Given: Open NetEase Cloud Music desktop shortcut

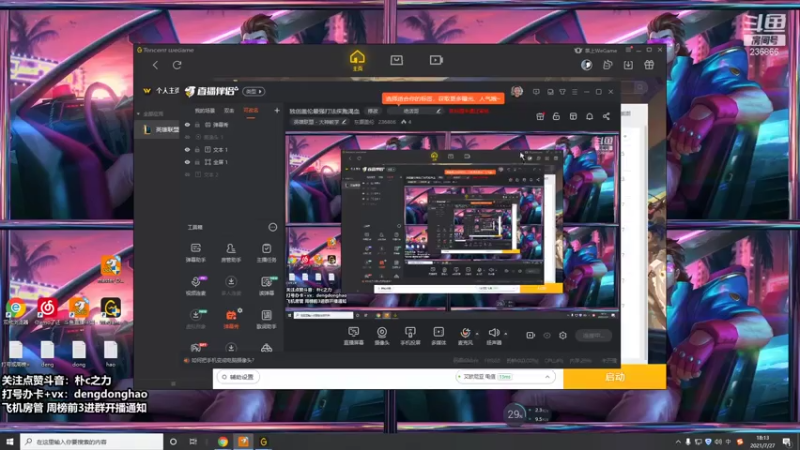Looking at the screenshot, I should pos(47,311).
